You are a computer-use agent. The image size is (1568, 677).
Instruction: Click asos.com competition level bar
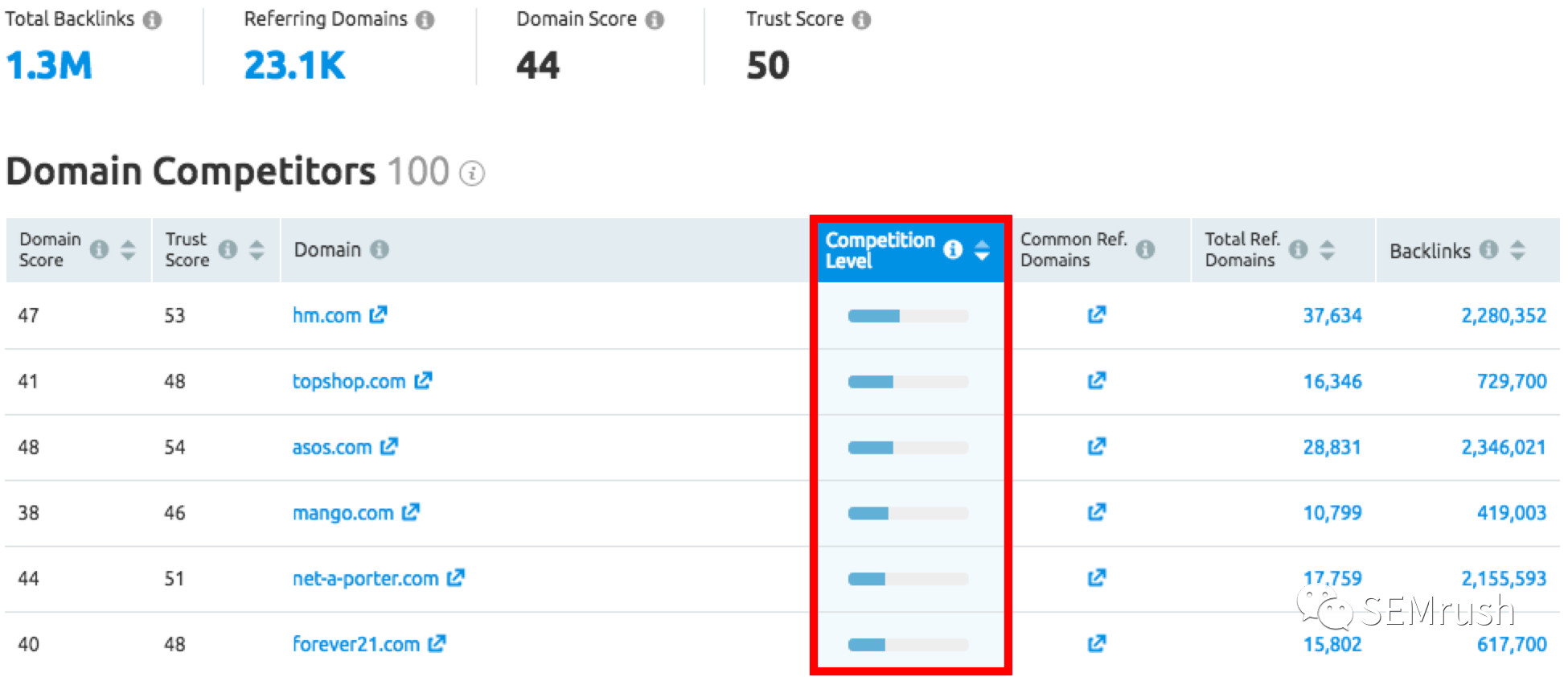(x=908, y=448)
